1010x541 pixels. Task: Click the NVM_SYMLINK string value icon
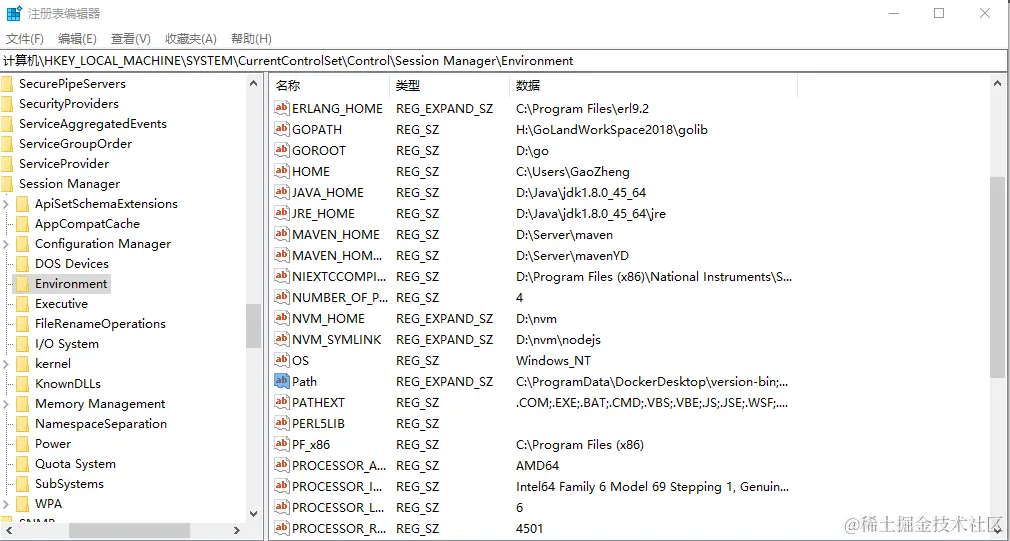click(281, 339)
